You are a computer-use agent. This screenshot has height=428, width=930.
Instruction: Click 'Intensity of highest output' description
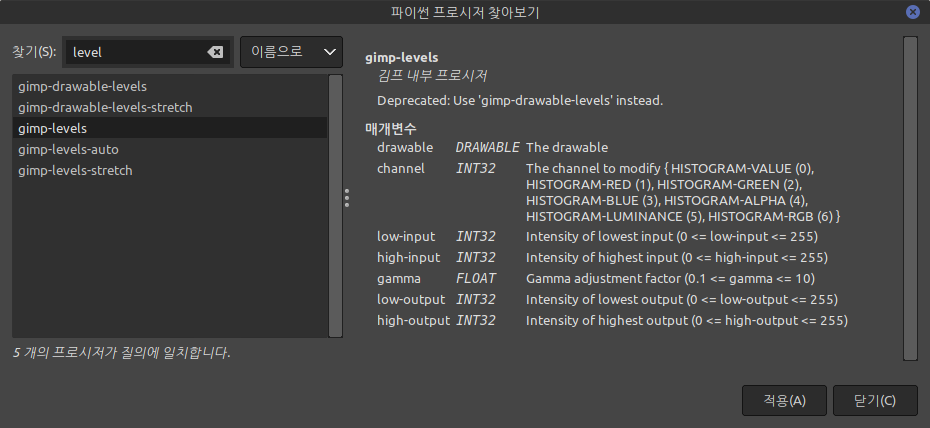[x=687, y=321]
